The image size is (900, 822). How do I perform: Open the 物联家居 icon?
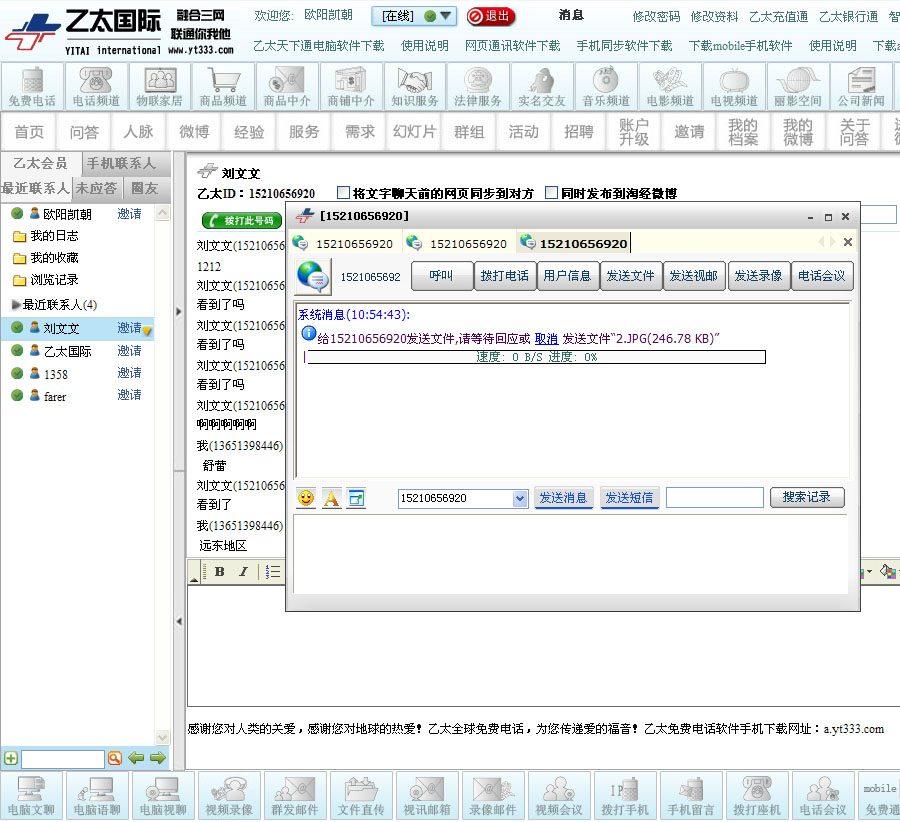(x=160, y=87)
